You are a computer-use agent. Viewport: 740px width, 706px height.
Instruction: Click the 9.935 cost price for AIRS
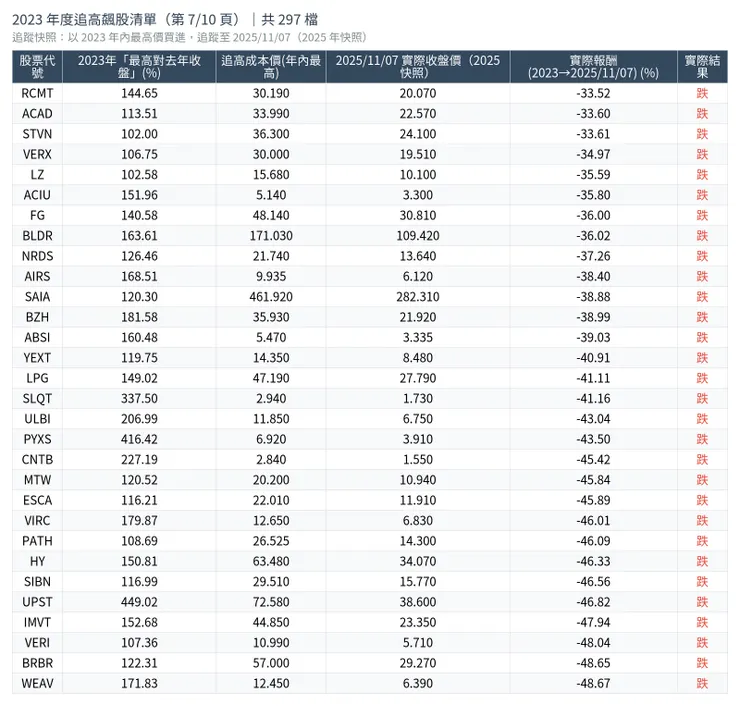coord(271,276)
